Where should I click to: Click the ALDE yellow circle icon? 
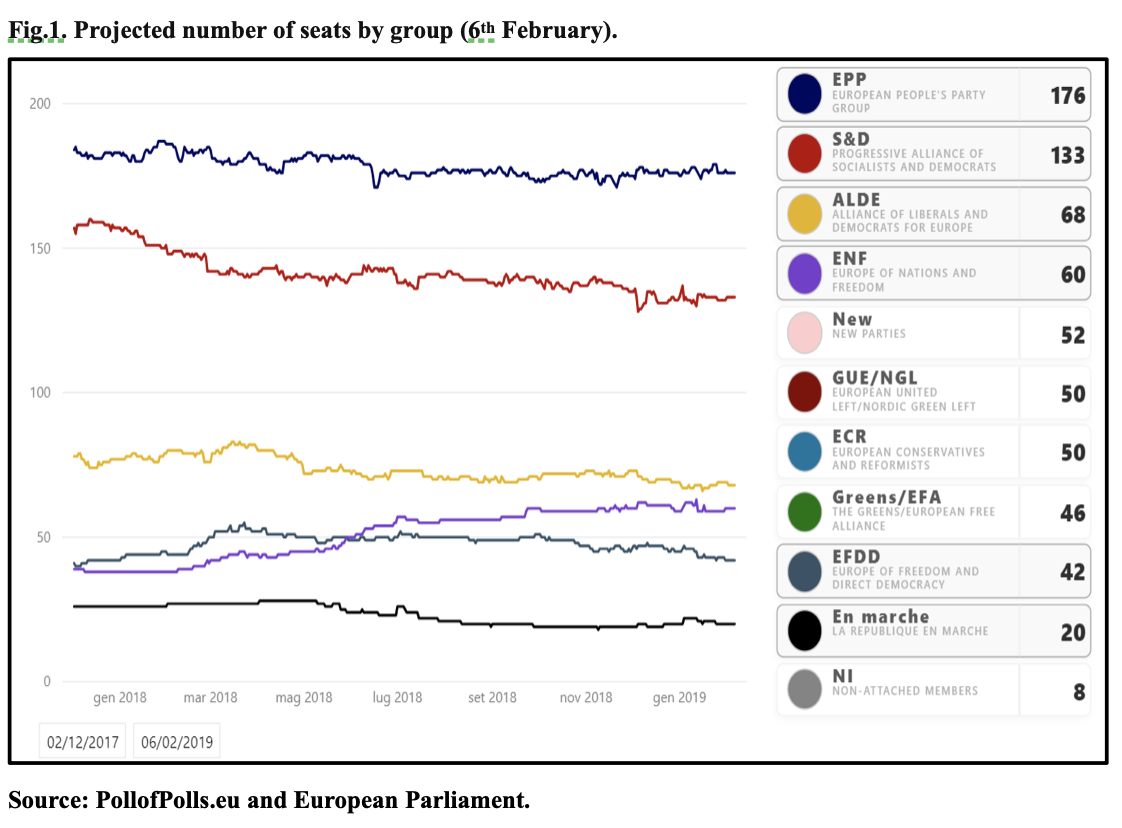pos(805,213)
